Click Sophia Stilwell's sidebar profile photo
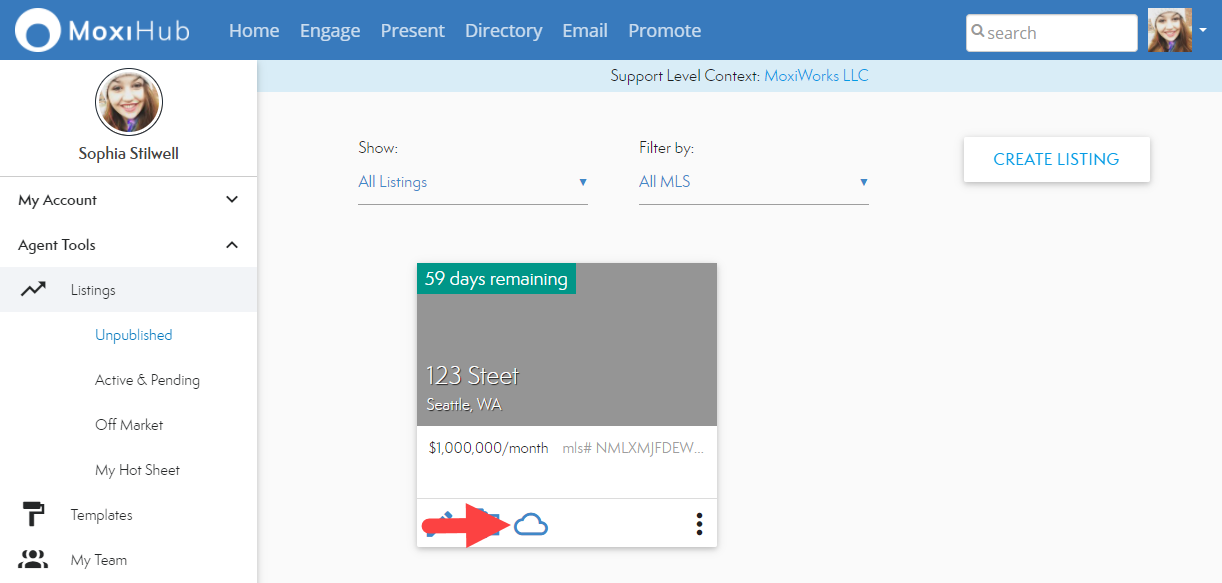This screenshot has width=1222, height=583. 129,102
